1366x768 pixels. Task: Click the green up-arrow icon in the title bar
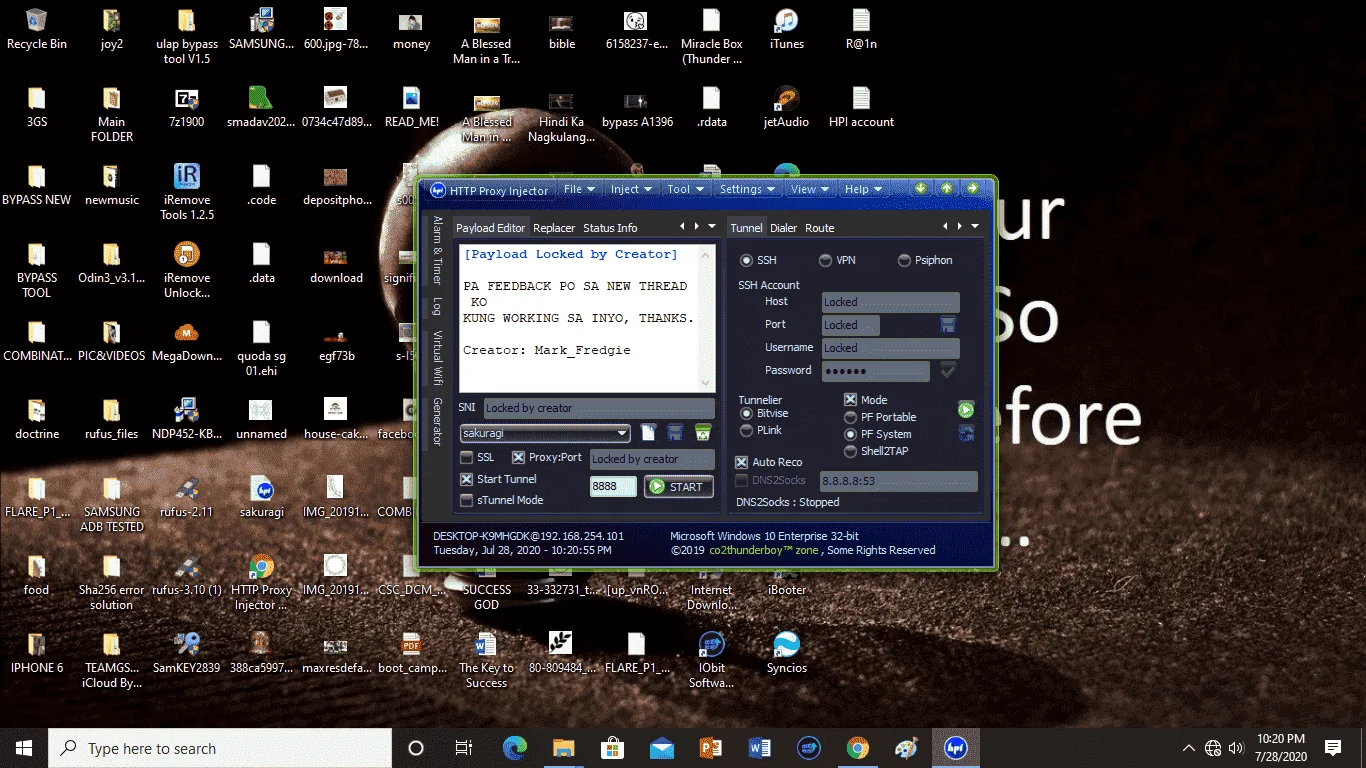(947, 188)
